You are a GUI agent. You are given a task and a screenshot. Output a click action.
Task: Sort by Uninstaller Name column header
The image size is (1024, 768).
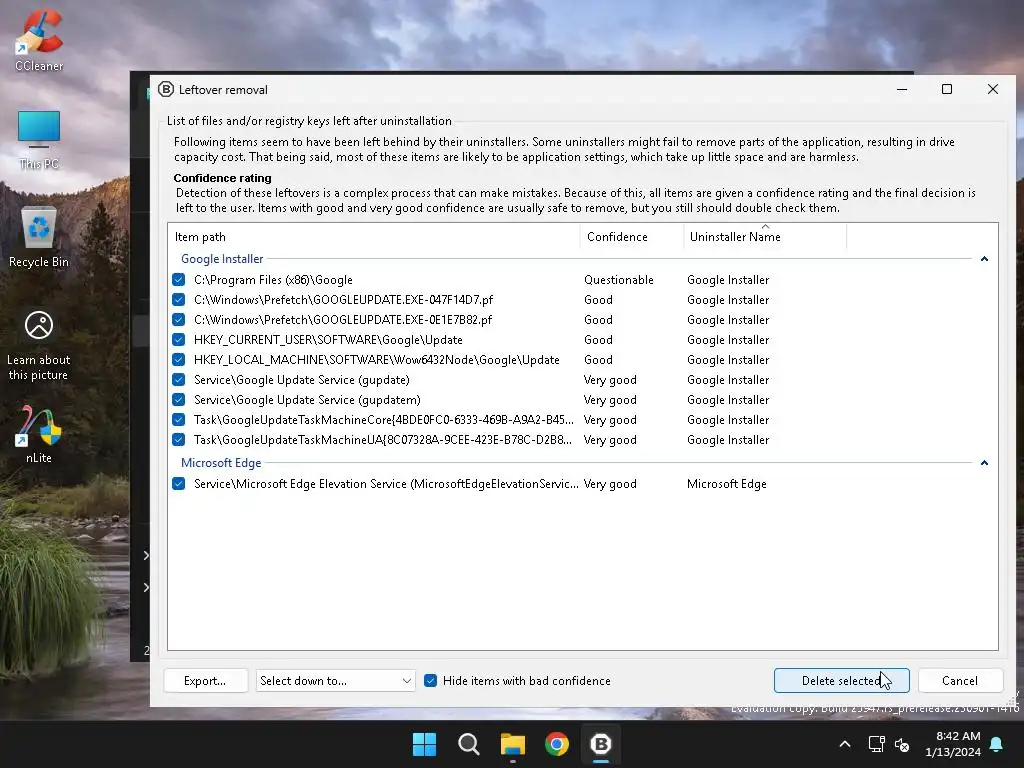click(x=765, y=236)
